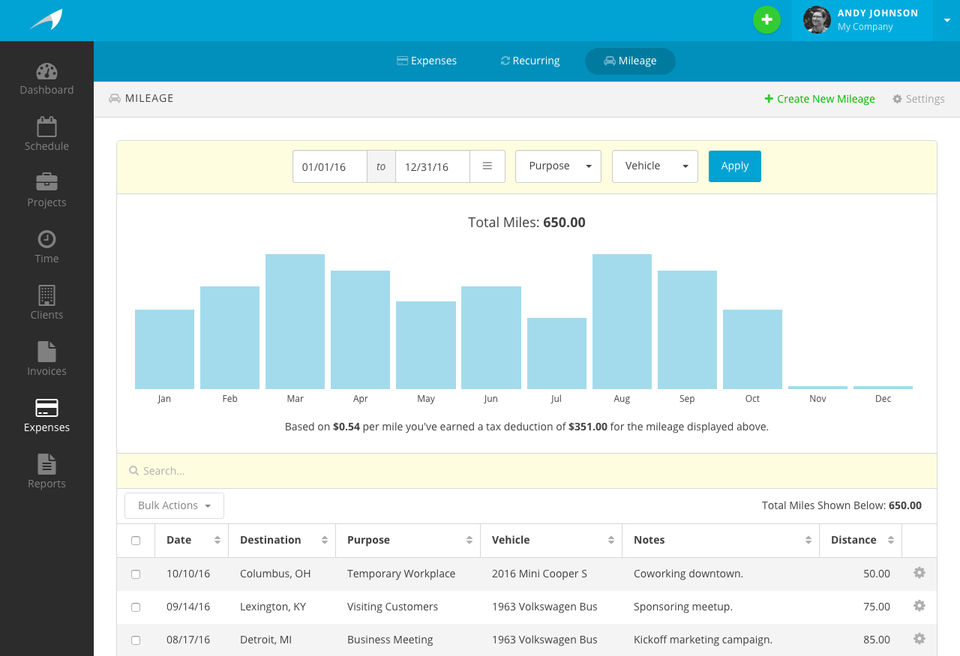
Task: Click the Mar bar in mileage chart
Action: [x=295, y=322]
